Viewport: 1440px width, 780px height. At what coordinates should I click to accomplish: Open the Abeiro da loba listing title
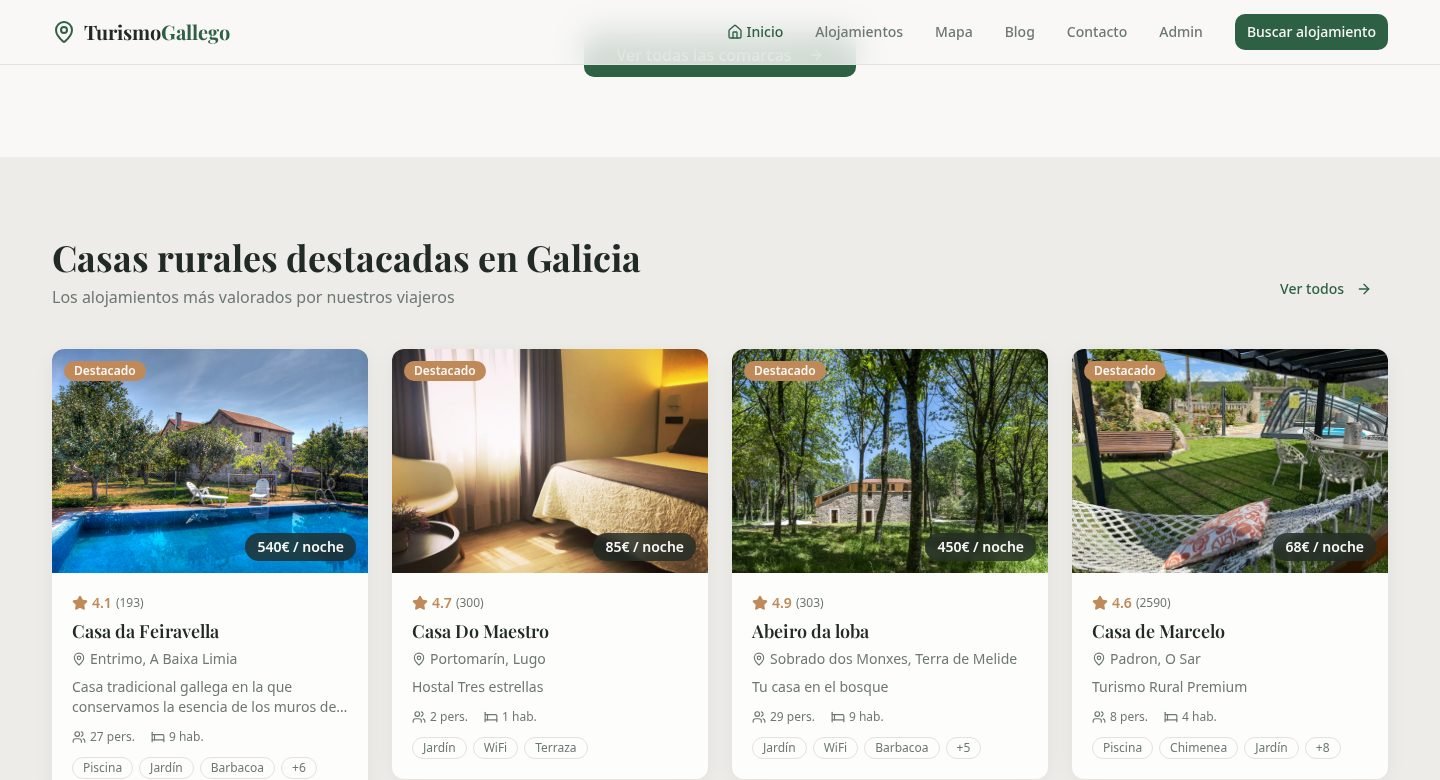810,631
